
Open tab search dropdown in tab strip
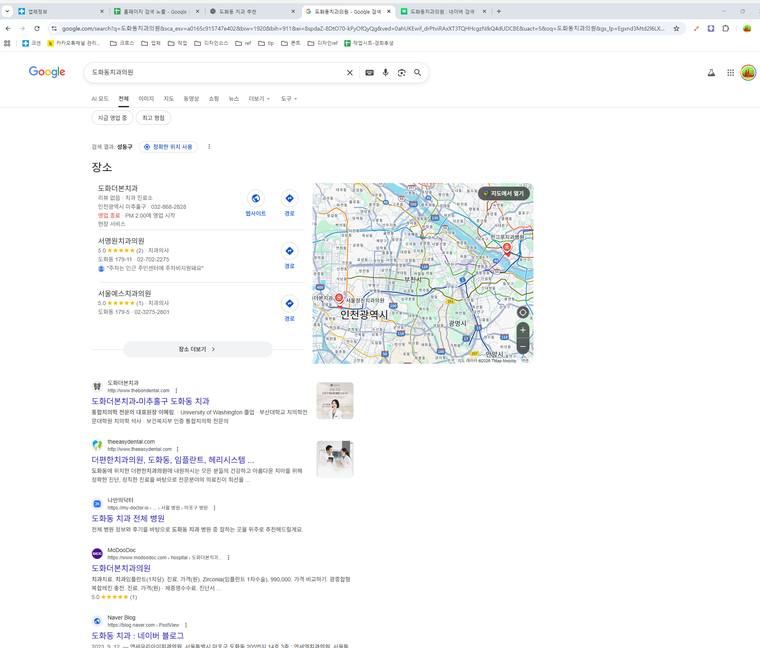coord(7,11)
